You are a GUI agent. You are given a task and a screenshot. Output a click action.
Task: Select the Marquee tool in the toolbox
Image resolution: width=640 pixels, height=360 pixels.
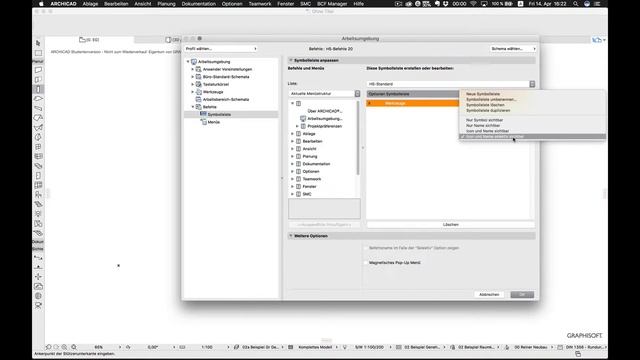[x=38, y=53]
